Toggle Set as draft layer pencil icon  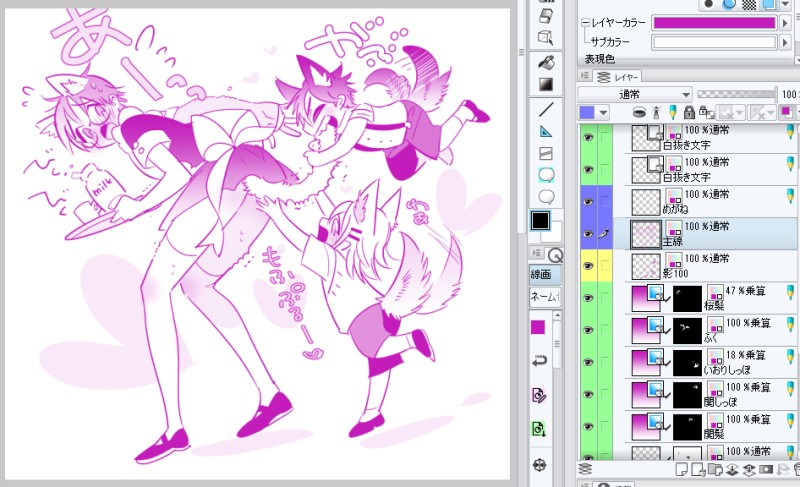click(672, 112)
